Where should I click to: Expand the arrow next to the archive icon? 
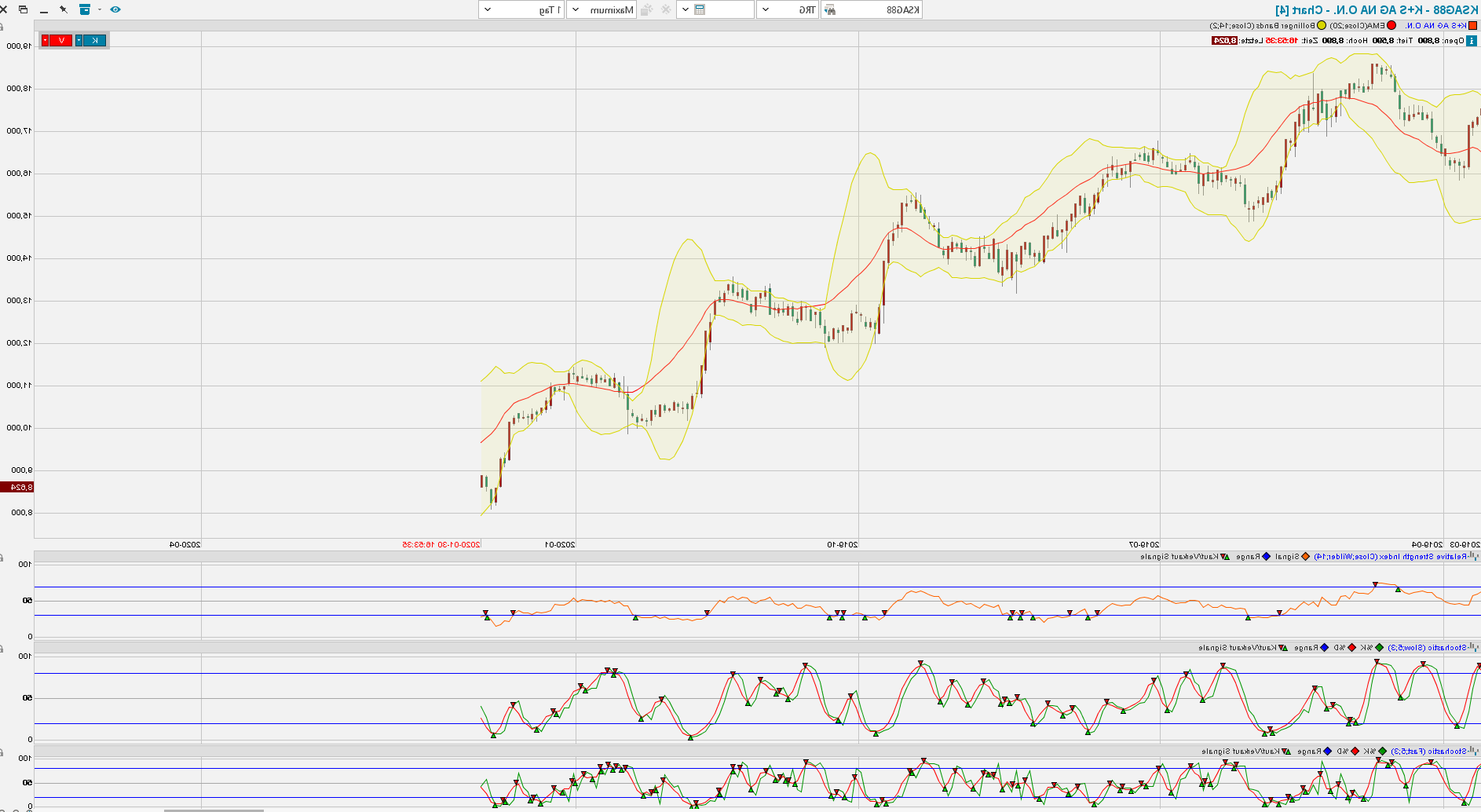(x=100, y=9)
